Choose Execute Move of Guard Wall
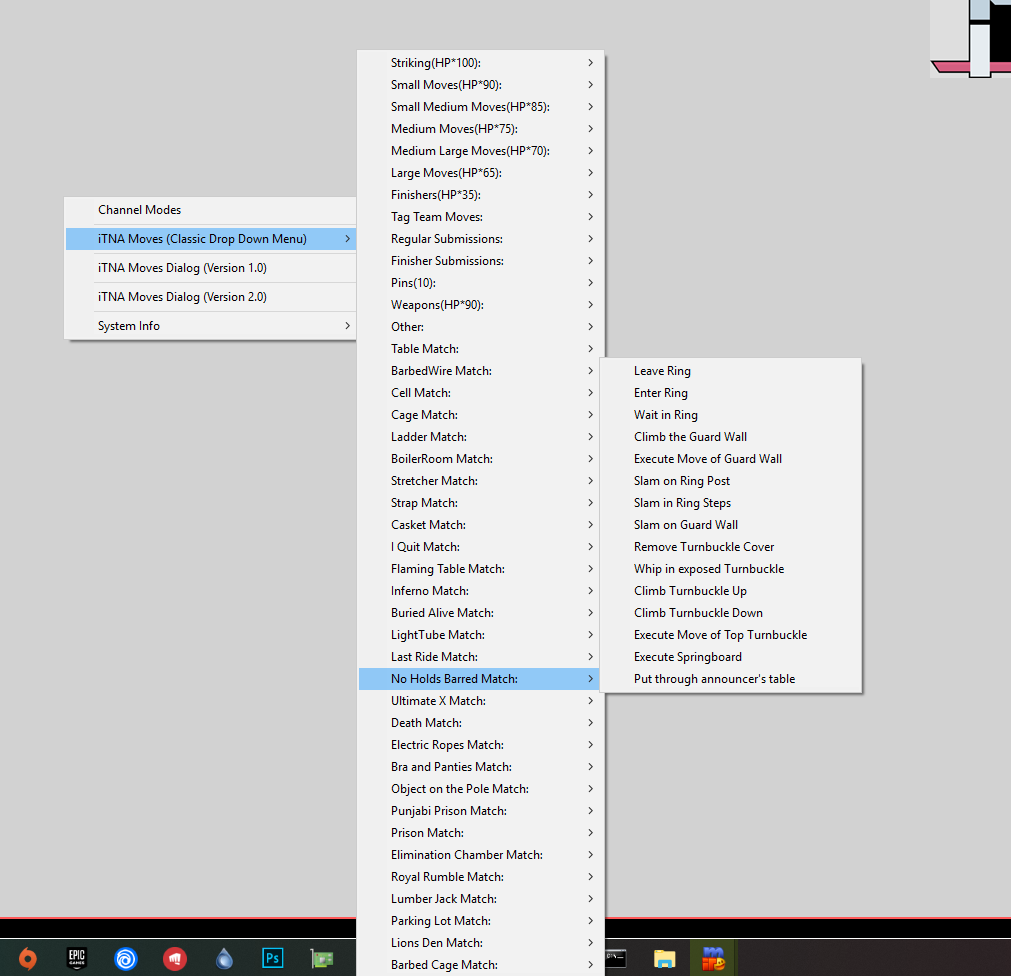The width and height of the screenshot is (1011, 976). pyautogui.click(x=731, y=458)
